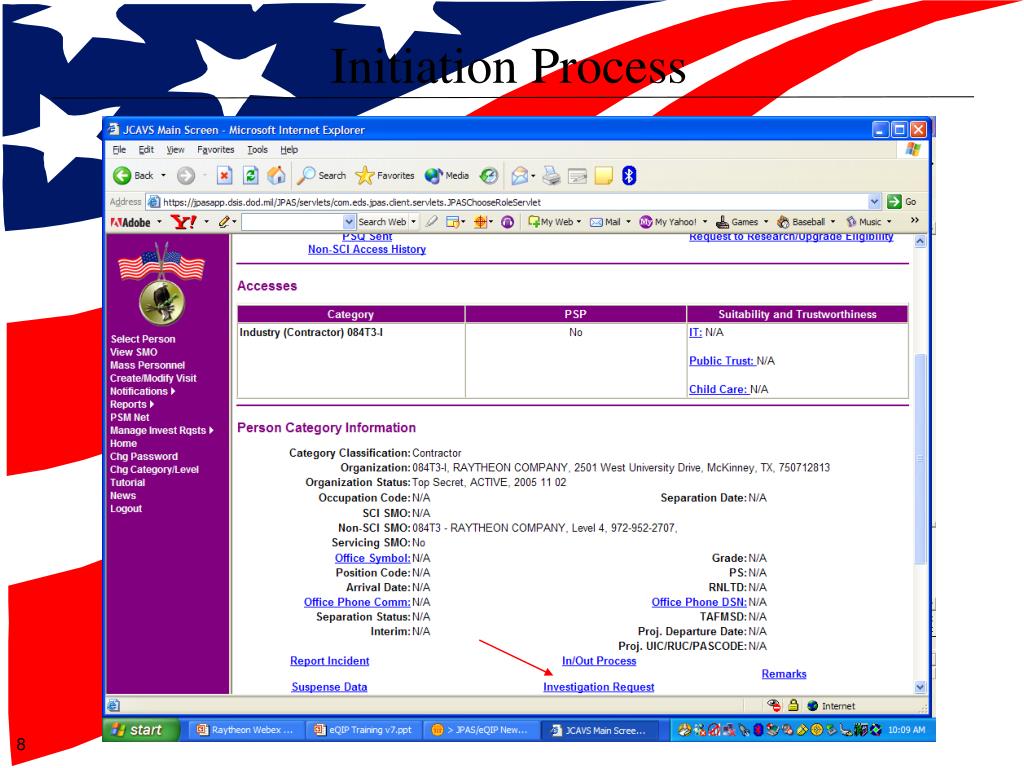The width and height of the screenshot is (1024, 768).
Task: Open the Favorites menu
Action: coord(216,150)
